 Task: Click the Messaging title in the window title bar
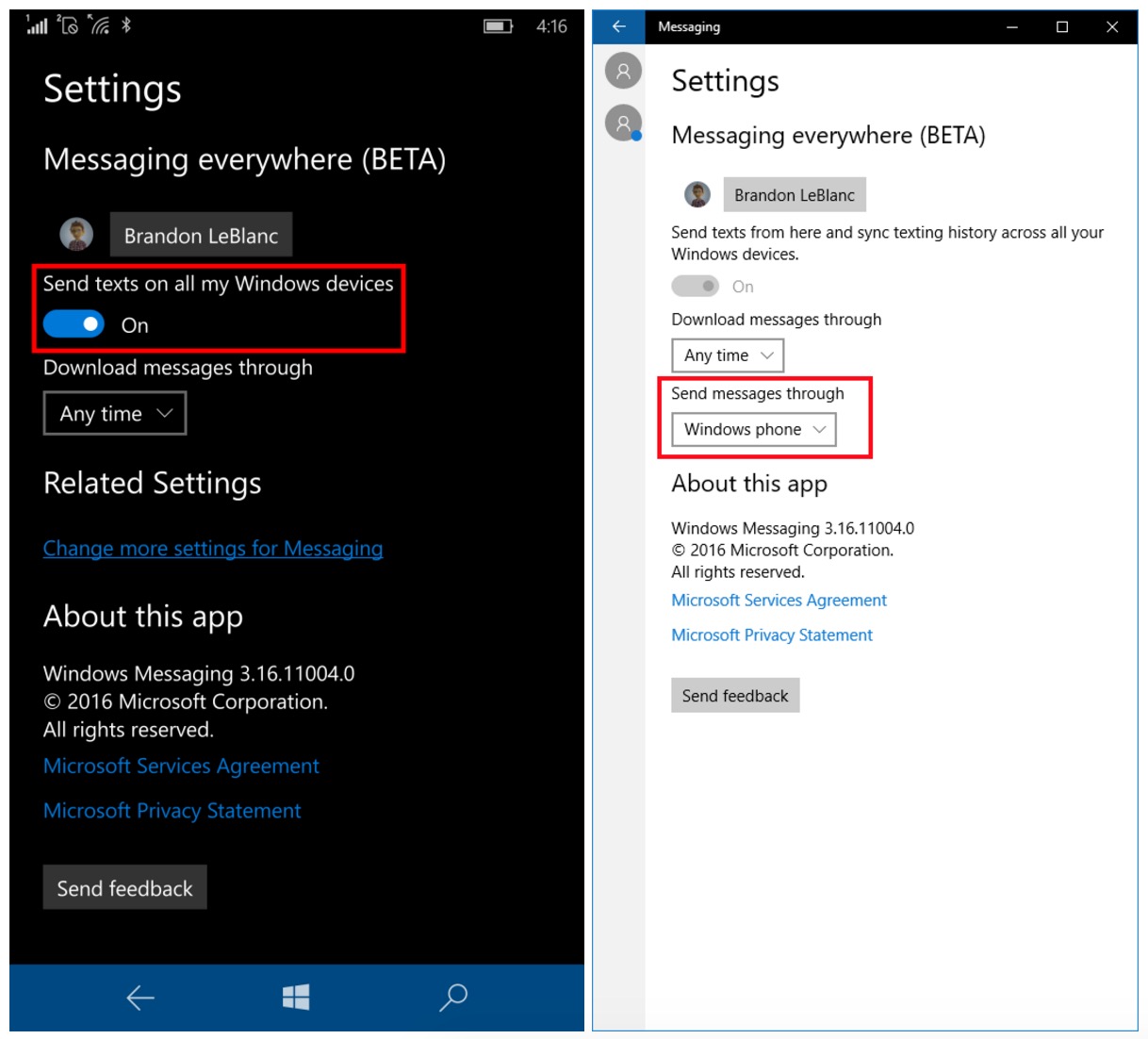(689, 26)
